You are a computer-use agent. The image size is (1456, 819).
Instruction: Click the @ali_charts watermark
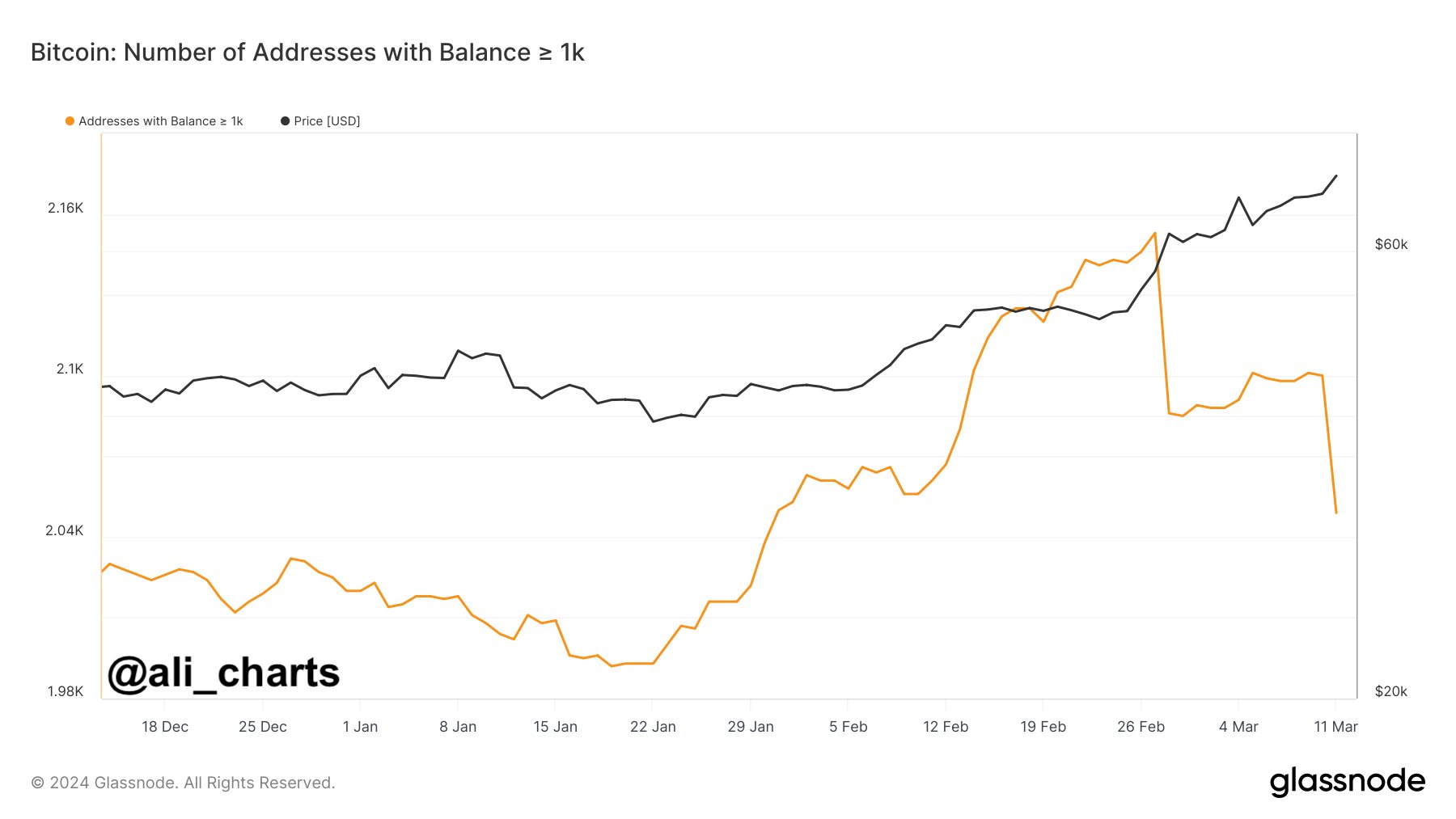[223, 673]
